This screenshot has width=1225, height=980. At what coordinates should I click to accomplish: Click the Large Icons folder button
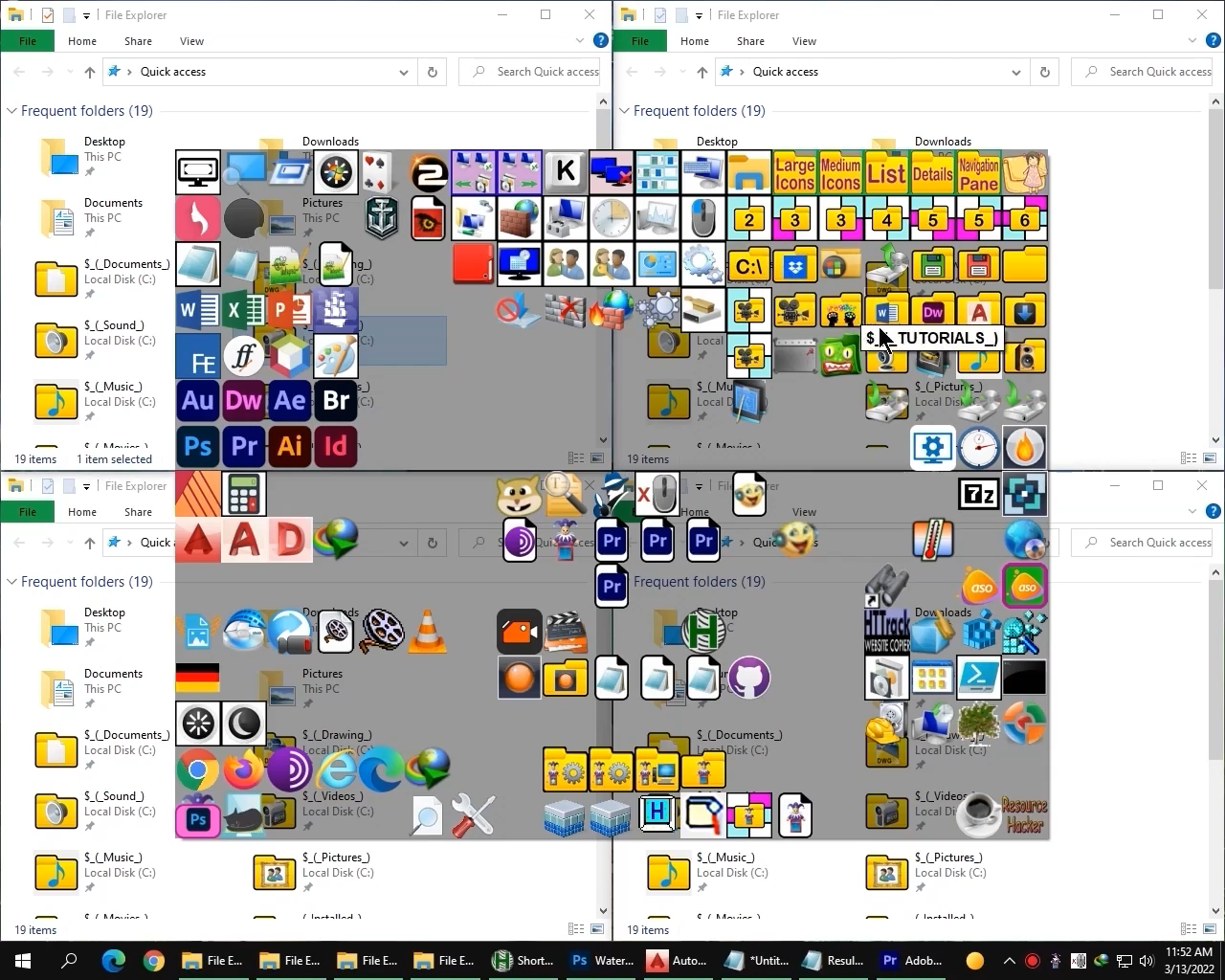(795, 172)
